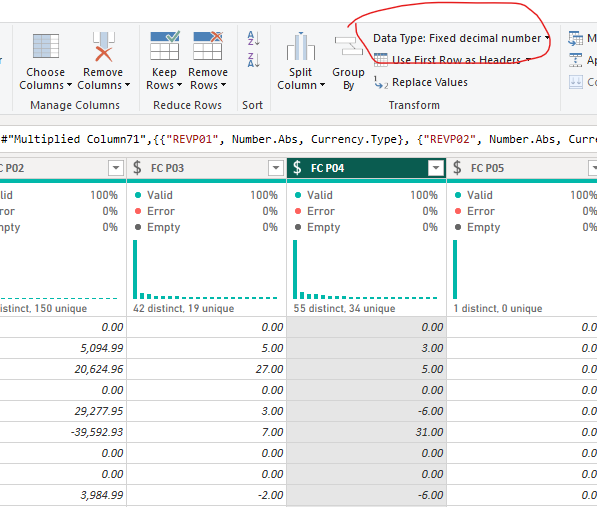This screenshot has width=597, height=507.
Task: Open the FC P02 column filter dropdown
Action: (116, 168)
